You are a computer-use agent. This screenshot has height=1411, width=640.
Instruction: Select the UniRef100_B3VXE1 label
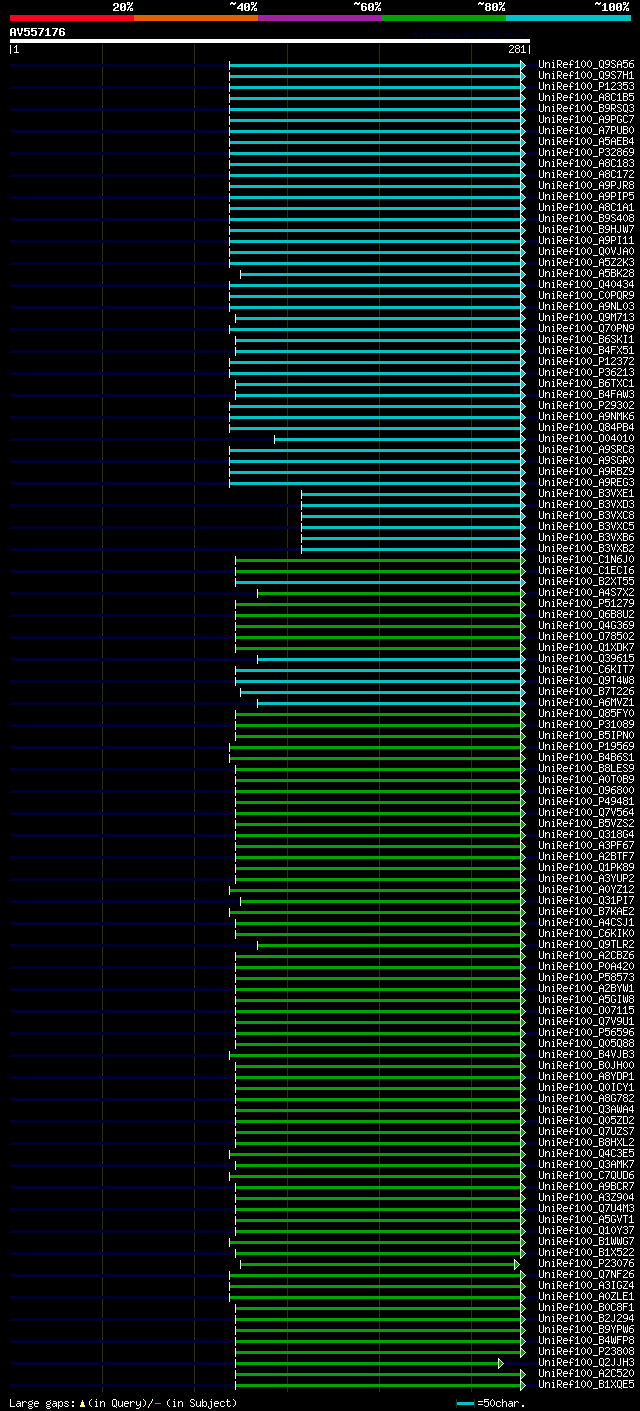pyautogui.click(x=586, y=494)
